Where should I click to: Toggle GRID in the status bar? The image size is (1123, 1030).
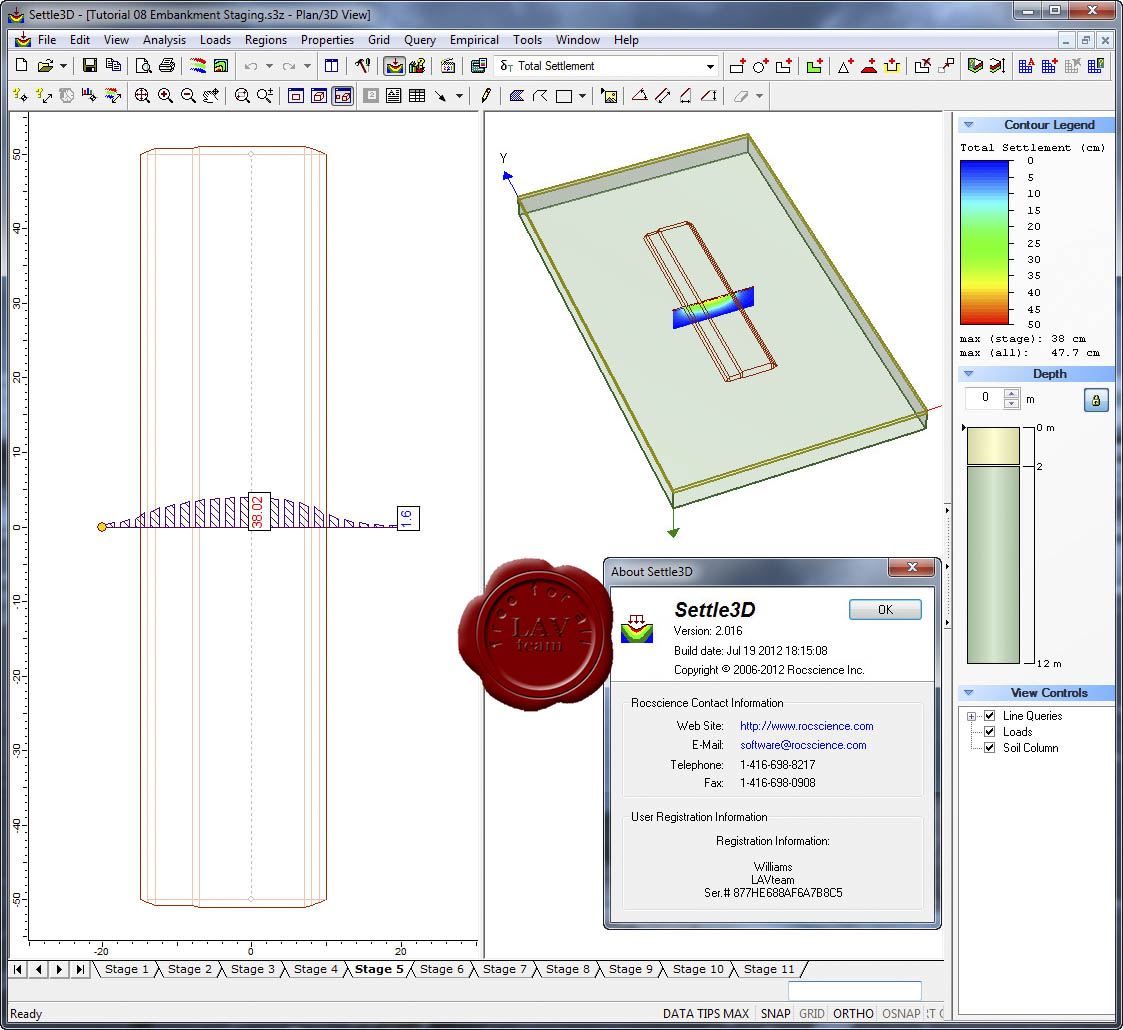(811, 1014)
